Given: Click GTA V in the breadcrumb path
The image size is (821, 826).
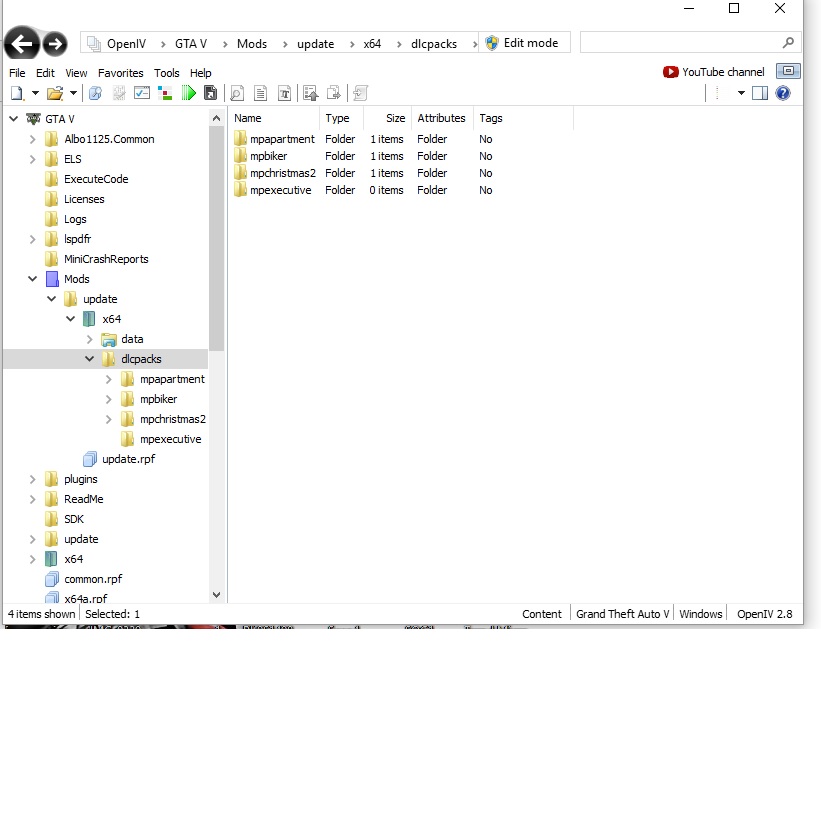Looking at the screenshot, I should pos(191,44).
